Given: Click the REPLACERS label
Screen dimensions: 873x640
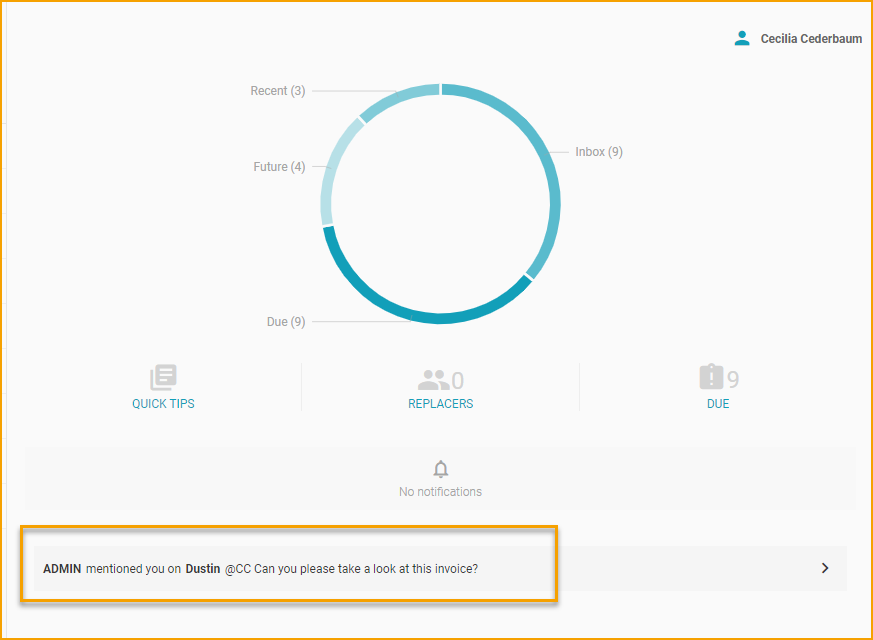Looking at the screenshot, I should pos(440,403).
